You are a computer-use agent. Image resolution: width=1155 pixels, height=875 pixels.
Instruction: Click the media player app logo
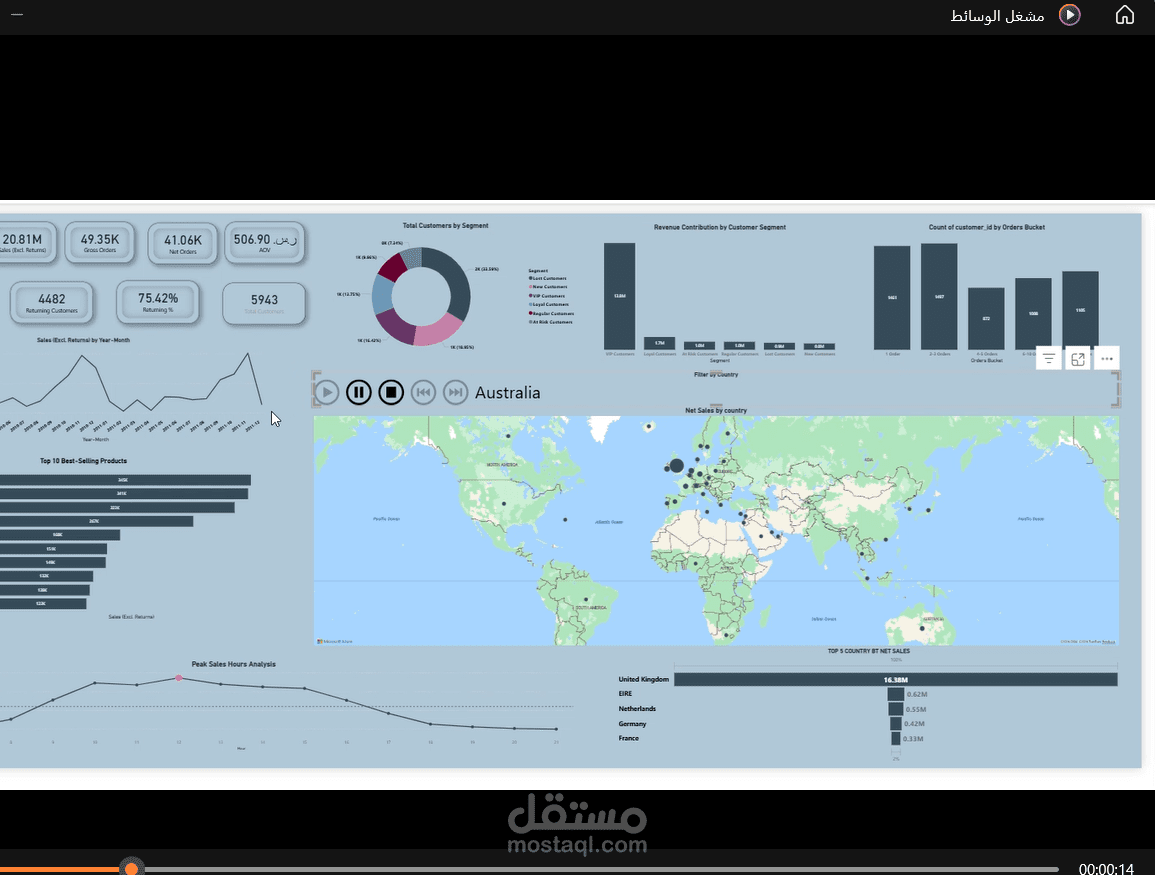1070,15
